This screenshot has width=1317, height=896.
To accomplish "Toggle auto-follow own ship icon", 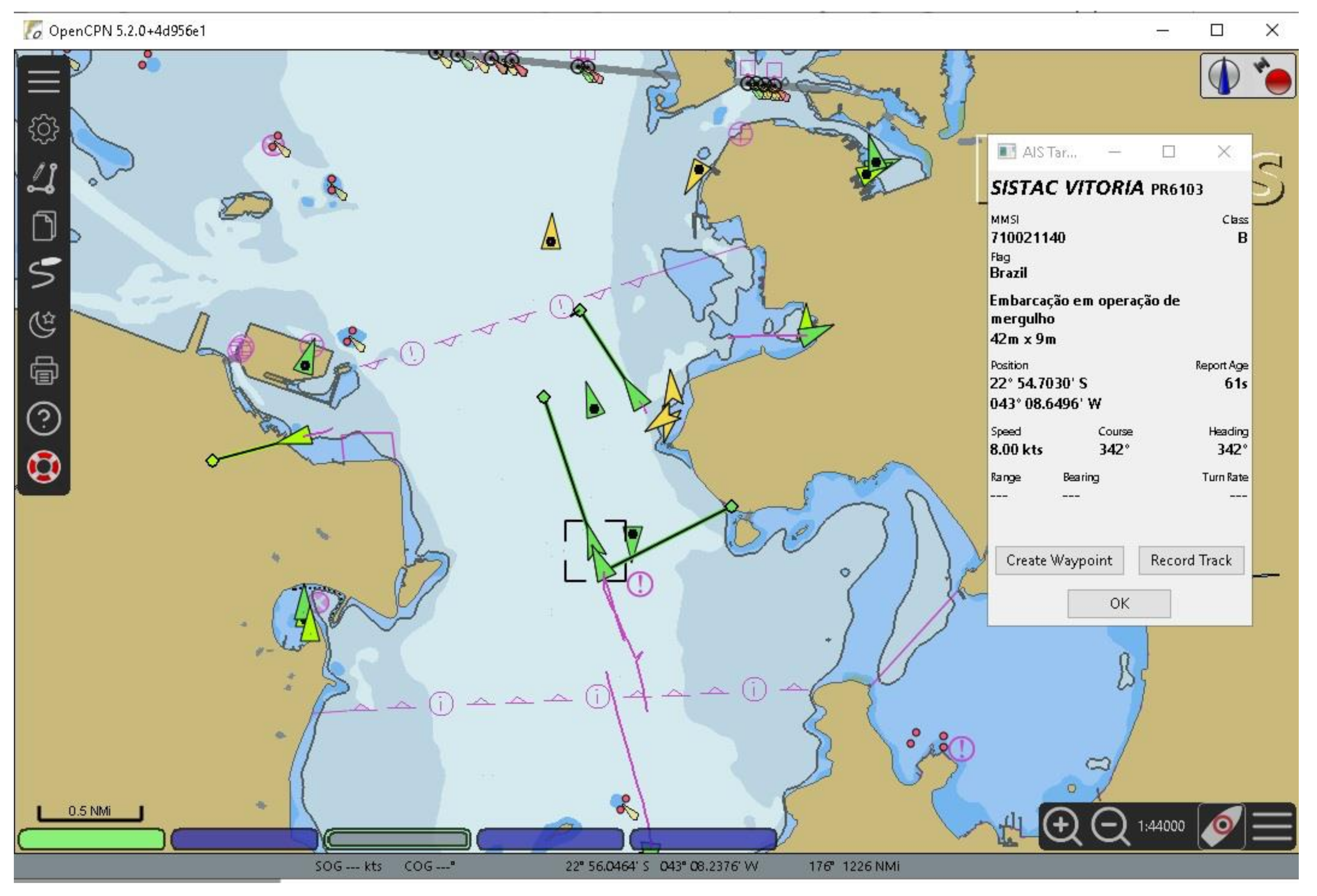I will click(x=1222, y=826).
